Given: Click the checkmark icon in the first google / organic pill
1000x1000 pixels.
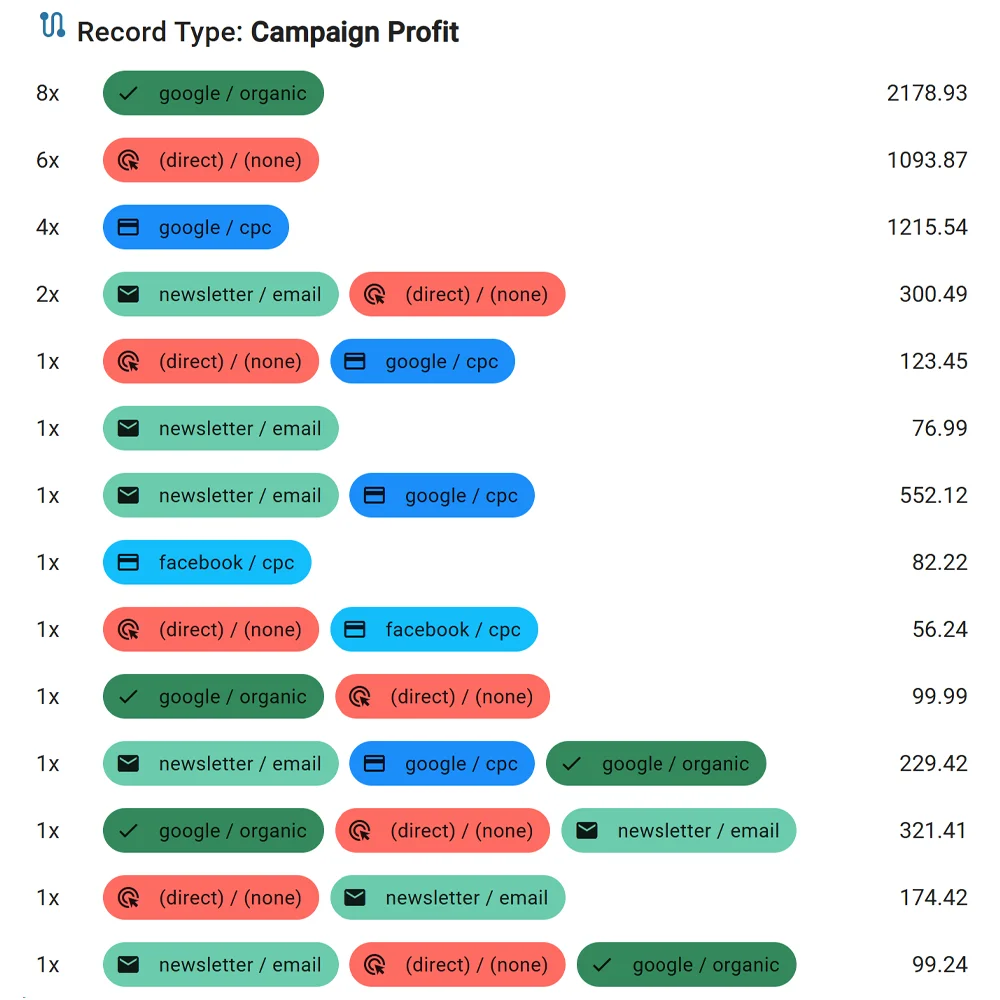Looking at the screenshot, I should pos(127,93).
